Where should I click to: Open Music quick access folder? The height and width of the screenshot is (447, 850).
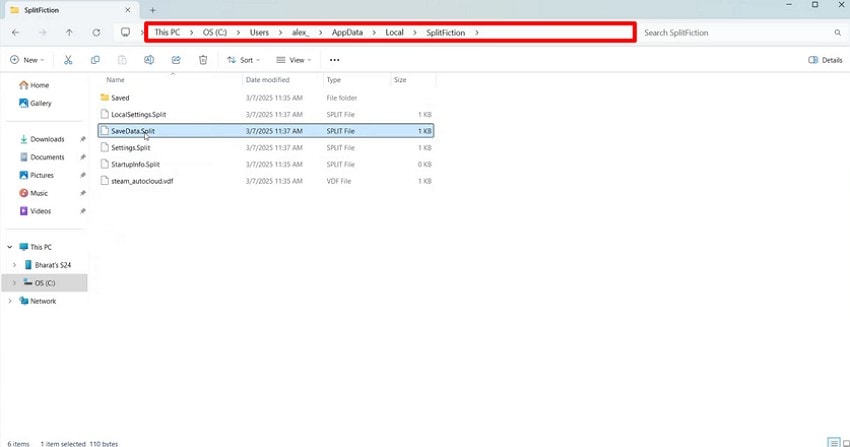coord(34,193)
